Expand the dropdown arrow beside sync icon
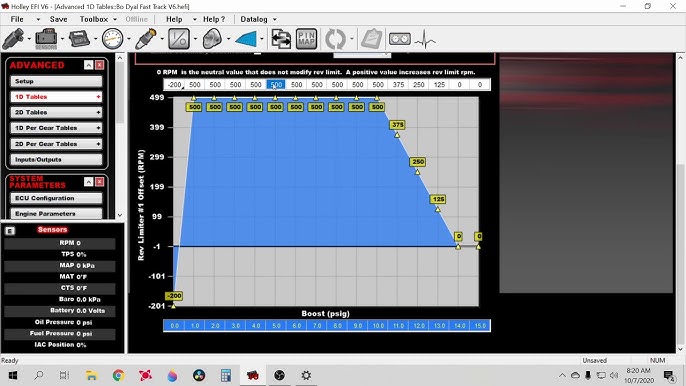Viewport: 686px width, 386px height. coord(351,39)
